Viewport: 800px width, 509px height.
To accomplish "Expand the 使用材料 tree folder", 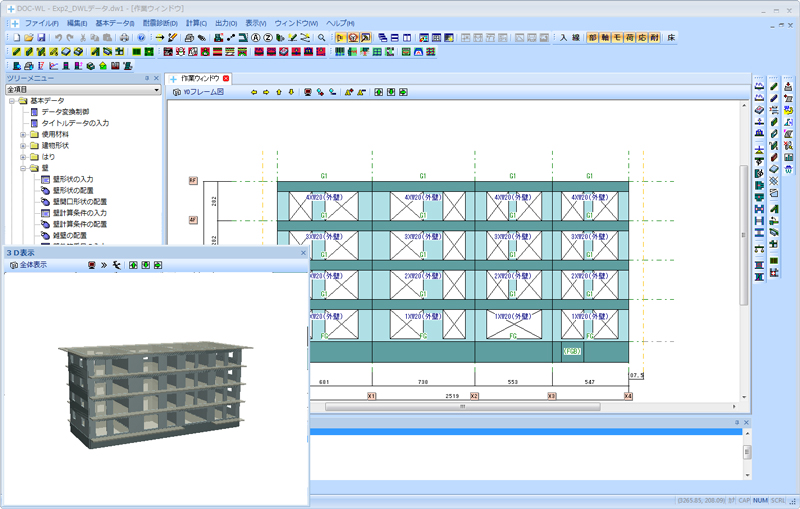I will pyautogui.click(x=23, y=134).
